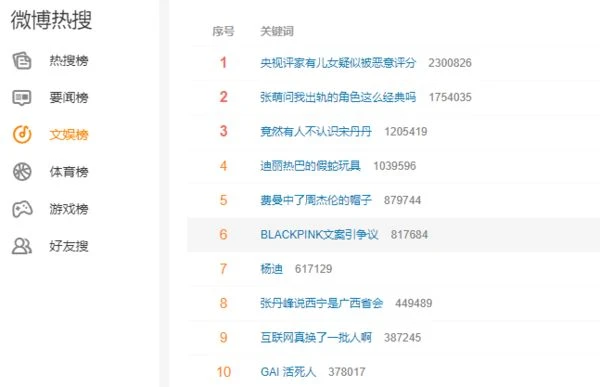Open the 费曼中了周杰伦的帽子 topic

click(x=316, y=200)
